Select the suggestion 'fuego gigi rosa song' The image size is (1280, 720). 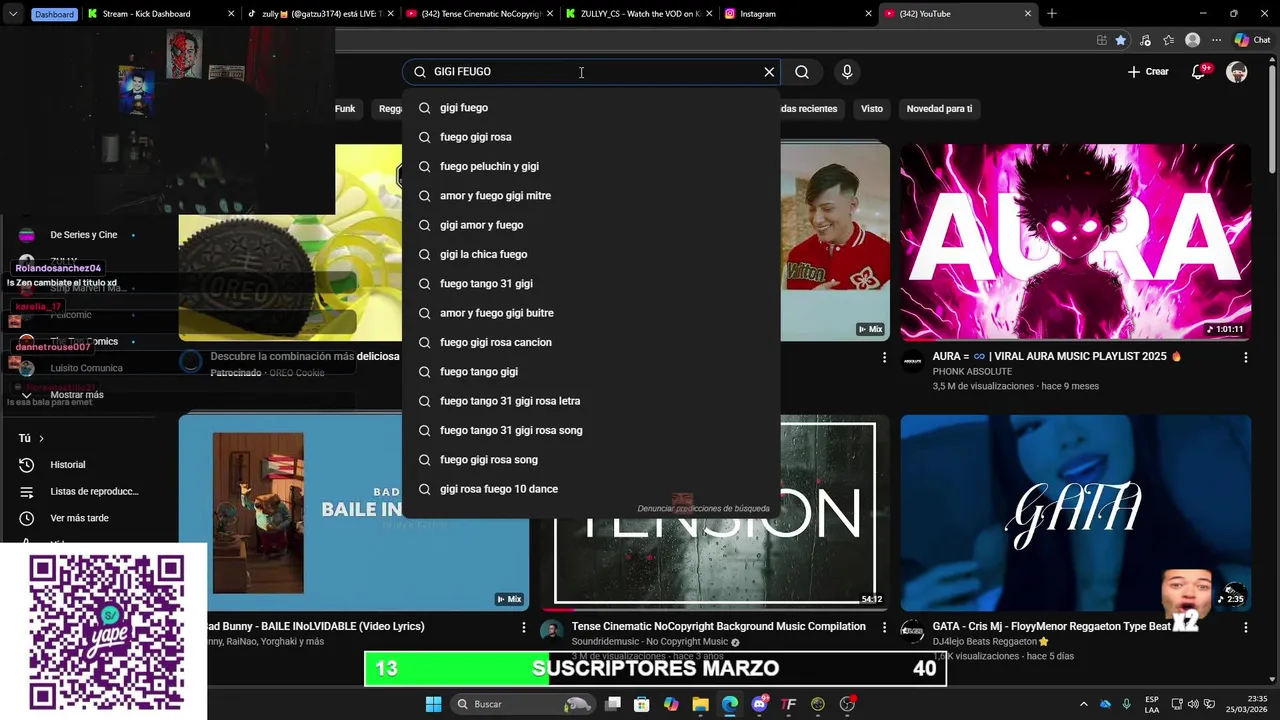(x=591, y=459)
